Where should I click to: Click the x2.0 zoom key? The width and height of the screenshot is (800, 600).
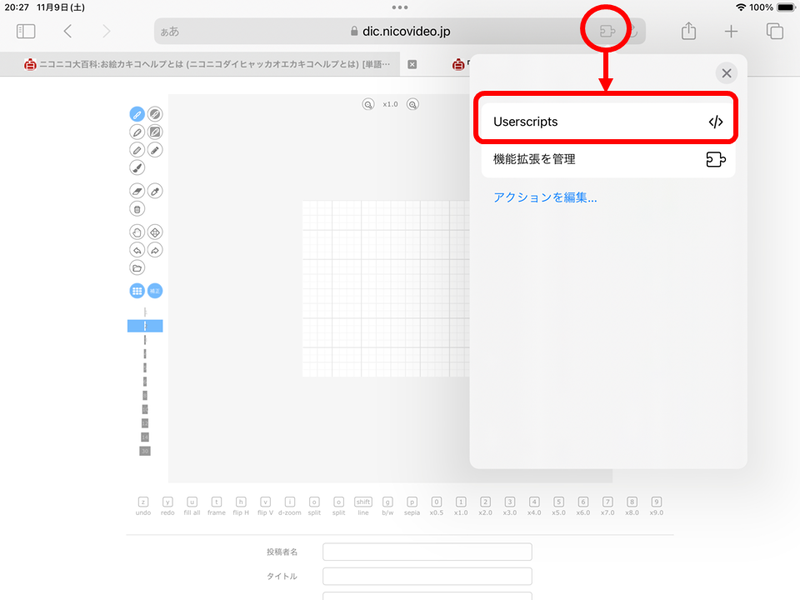tap(485, 506)
